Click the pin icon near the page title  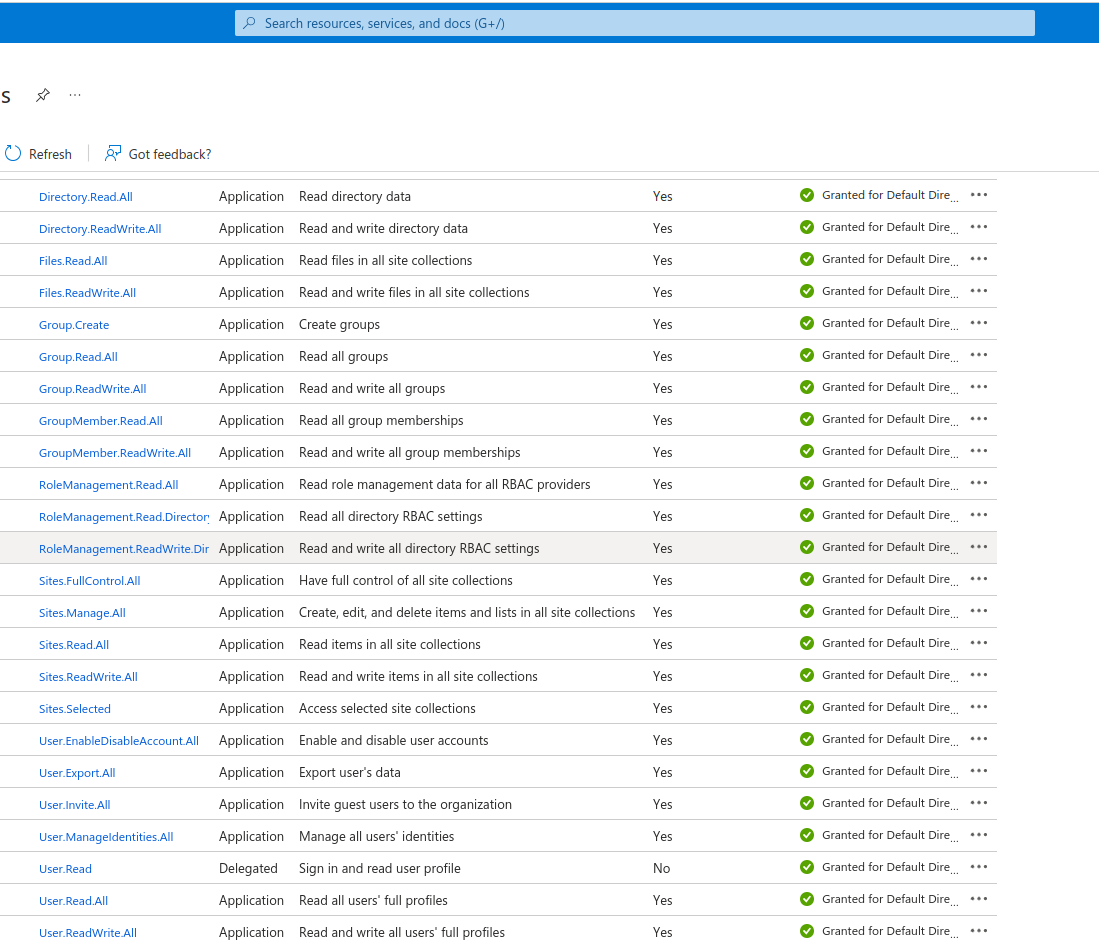[x=43, y=95]
